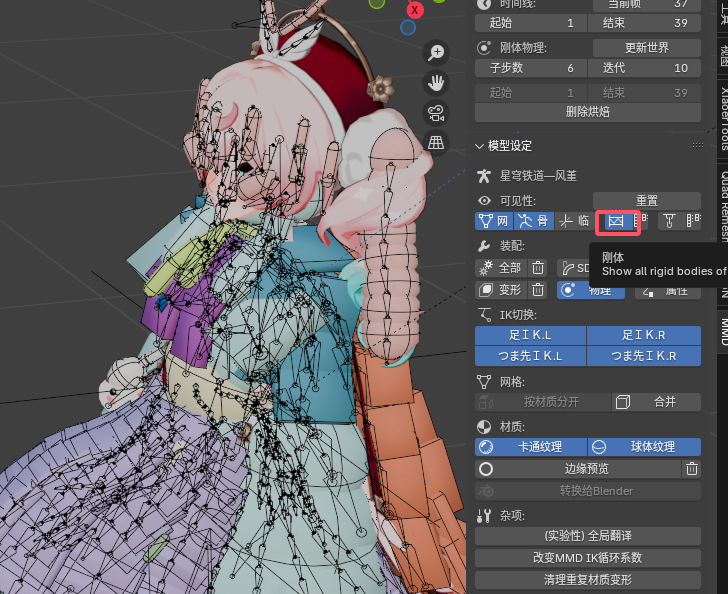Screen dimensions: 728x594
Task: Click 网格 mesh section icon
Action: click(484, 382)
